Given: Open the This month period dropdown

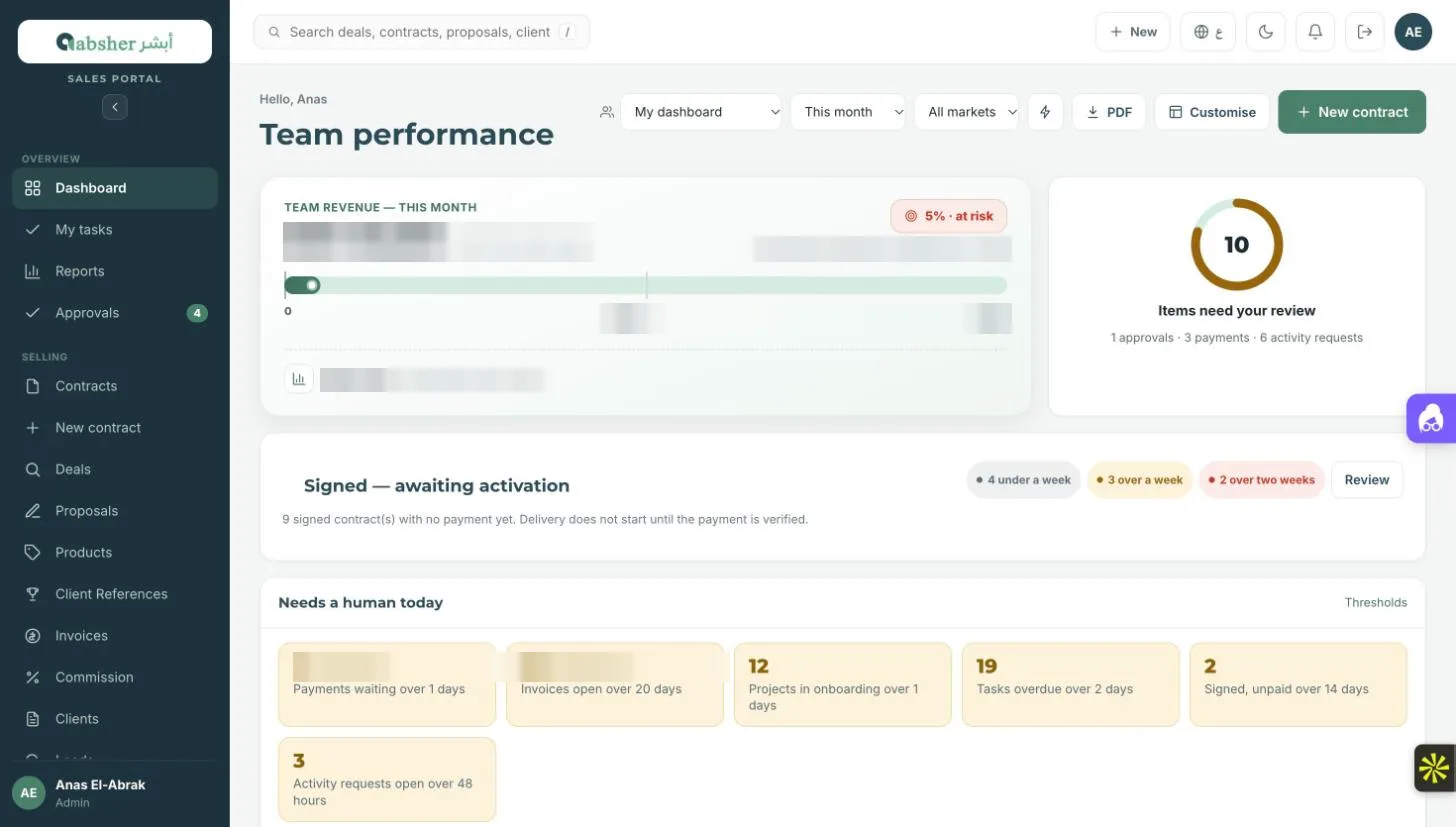Looking at the screenshot, I should [x=848, y=112].
